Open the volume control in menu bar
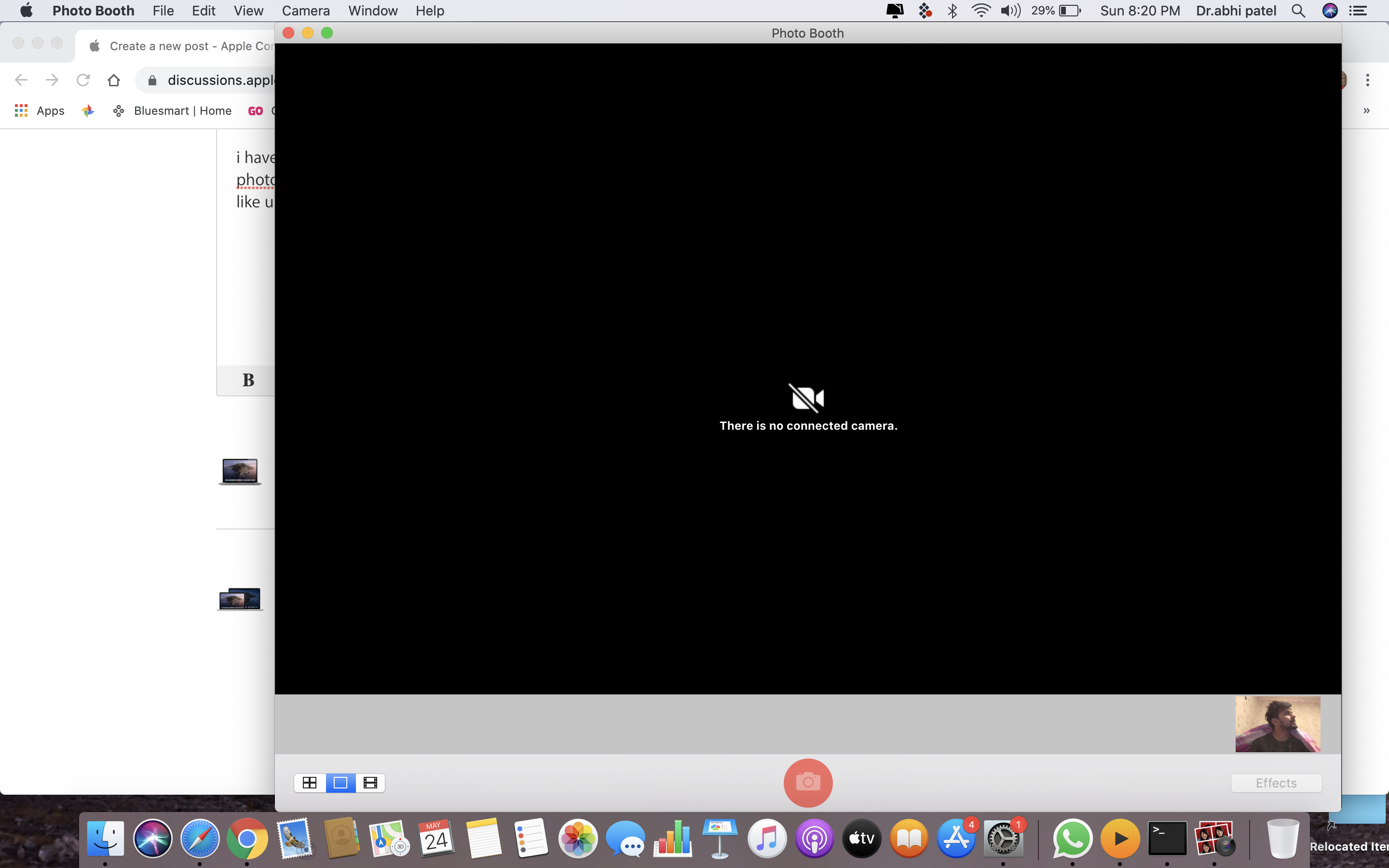Screen dimensions: 1389x868 coord(1010,11)
